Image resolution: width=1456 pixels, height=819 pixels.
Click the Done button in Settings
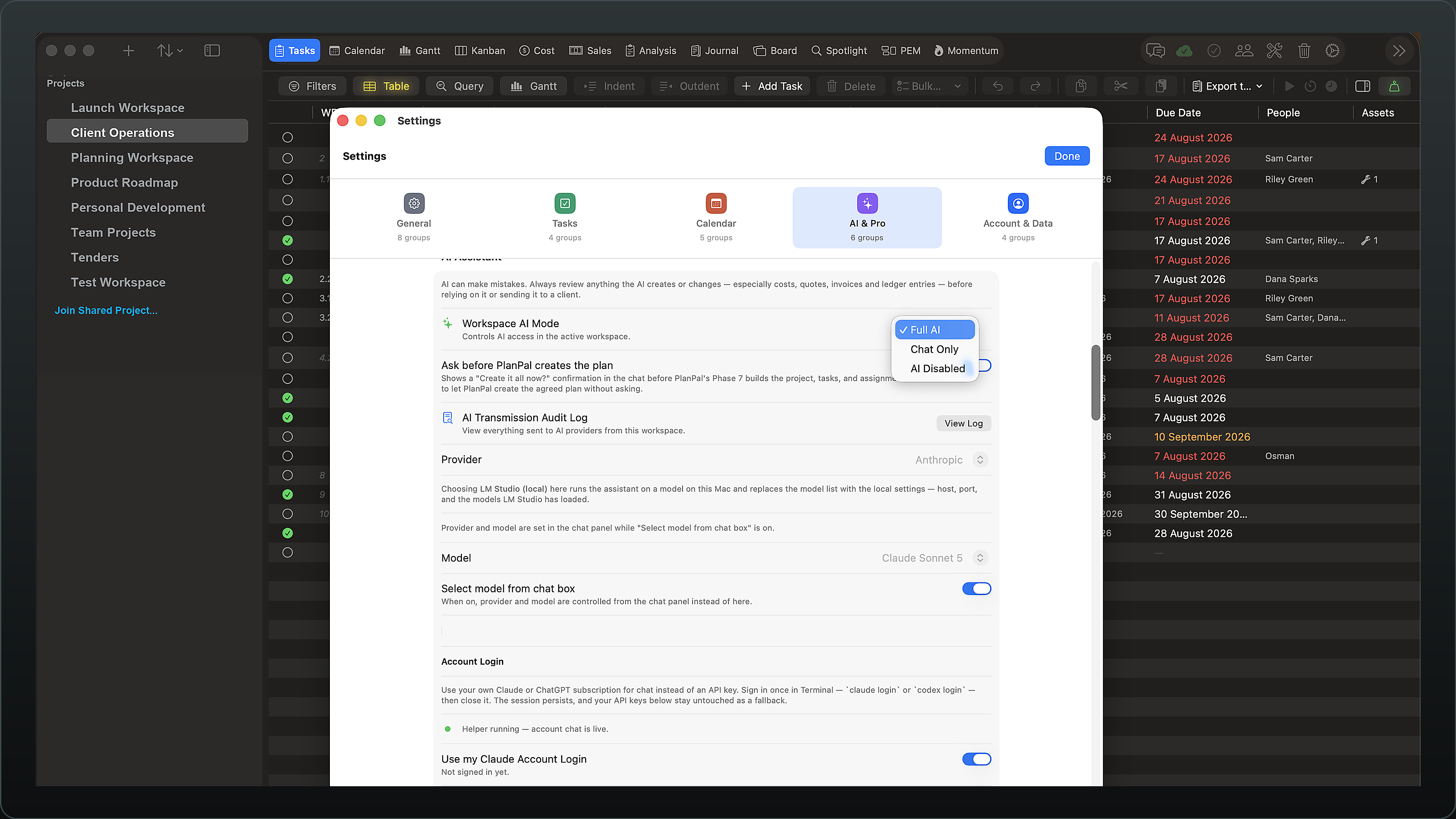pyautogui.click(x=1067, y=156)
